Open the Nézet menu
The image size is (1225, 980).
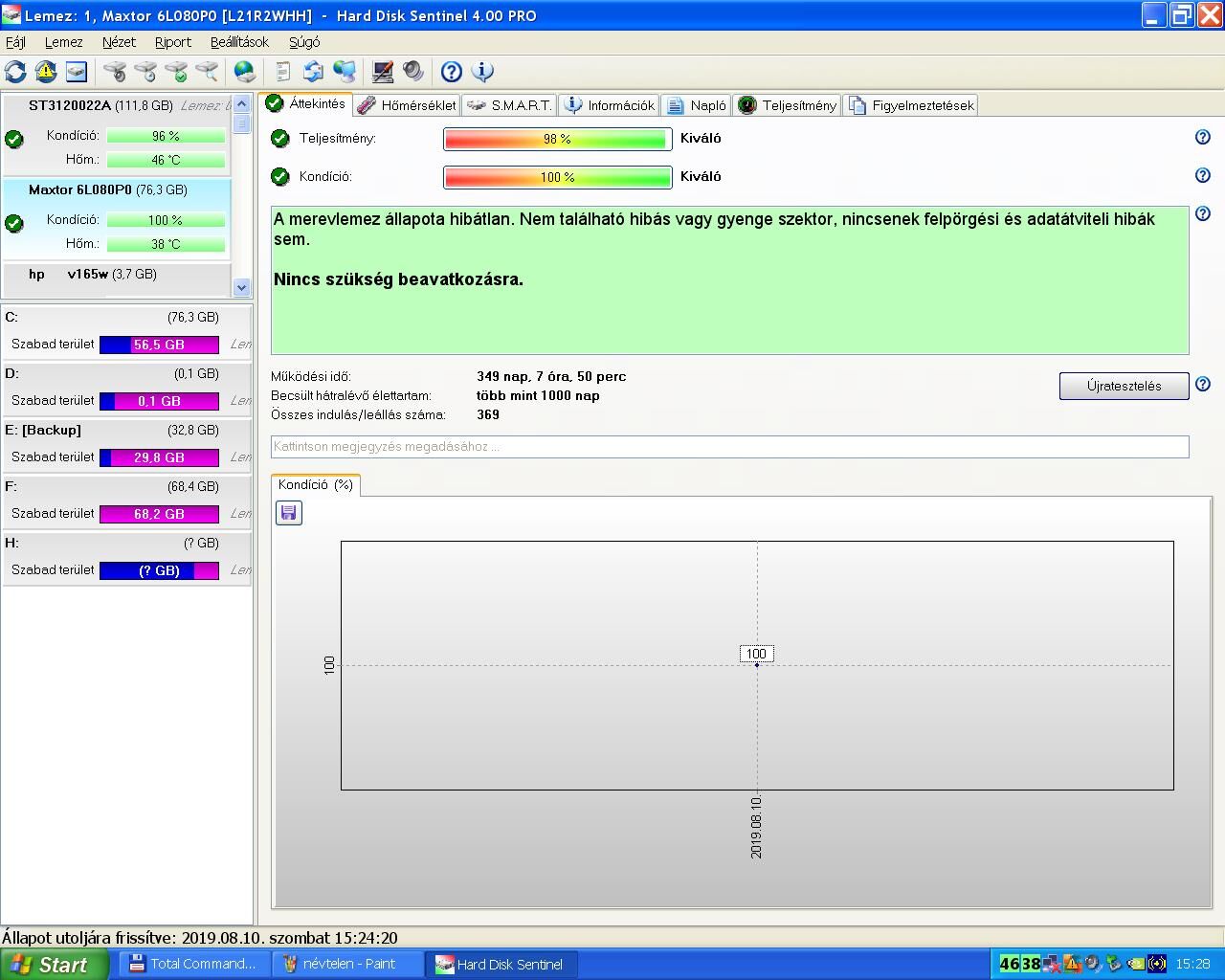[120, 42]
